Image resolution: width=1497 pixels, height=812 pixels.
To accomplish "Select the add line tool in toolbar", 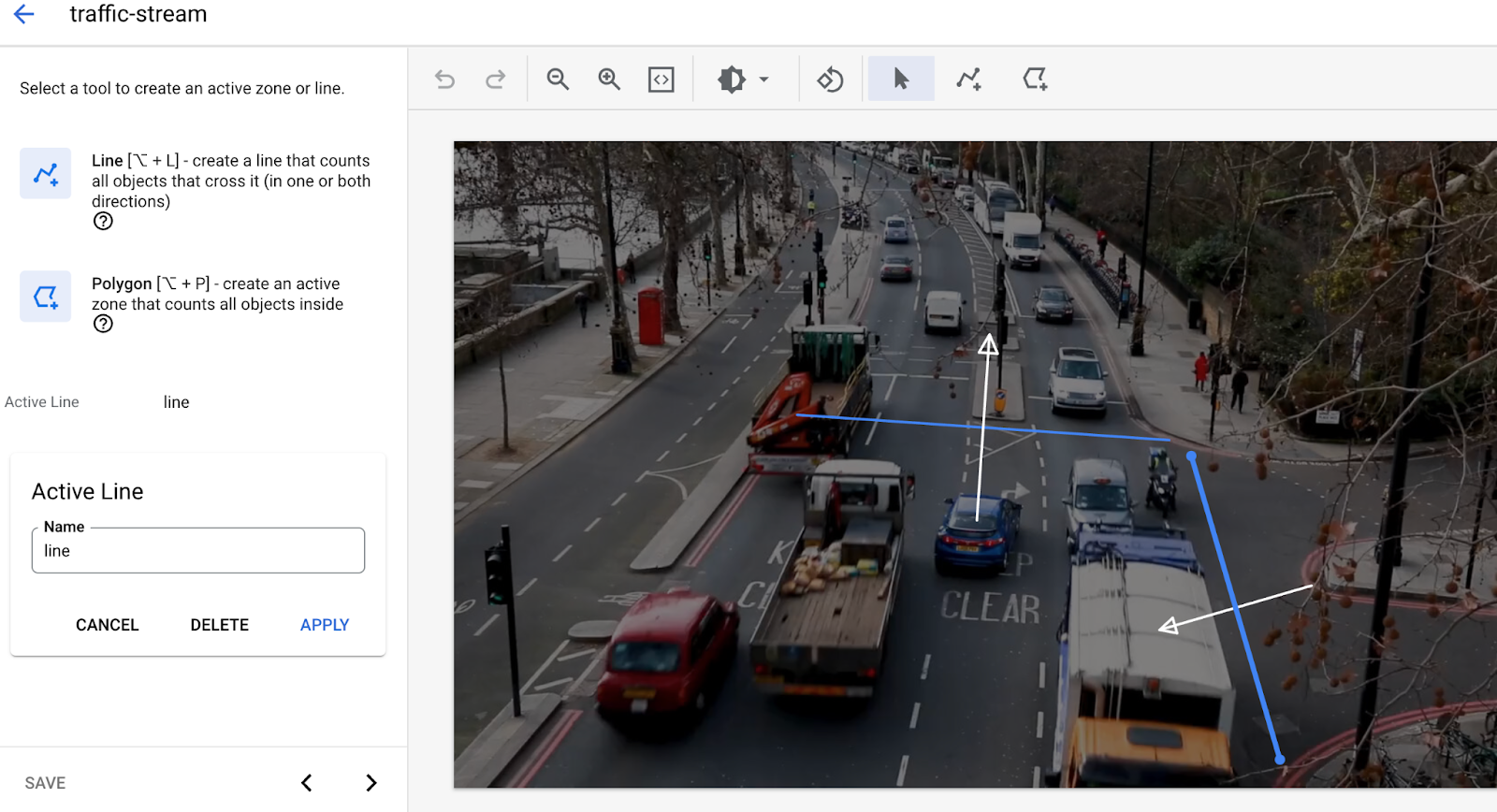I will (x=968, y=80).
